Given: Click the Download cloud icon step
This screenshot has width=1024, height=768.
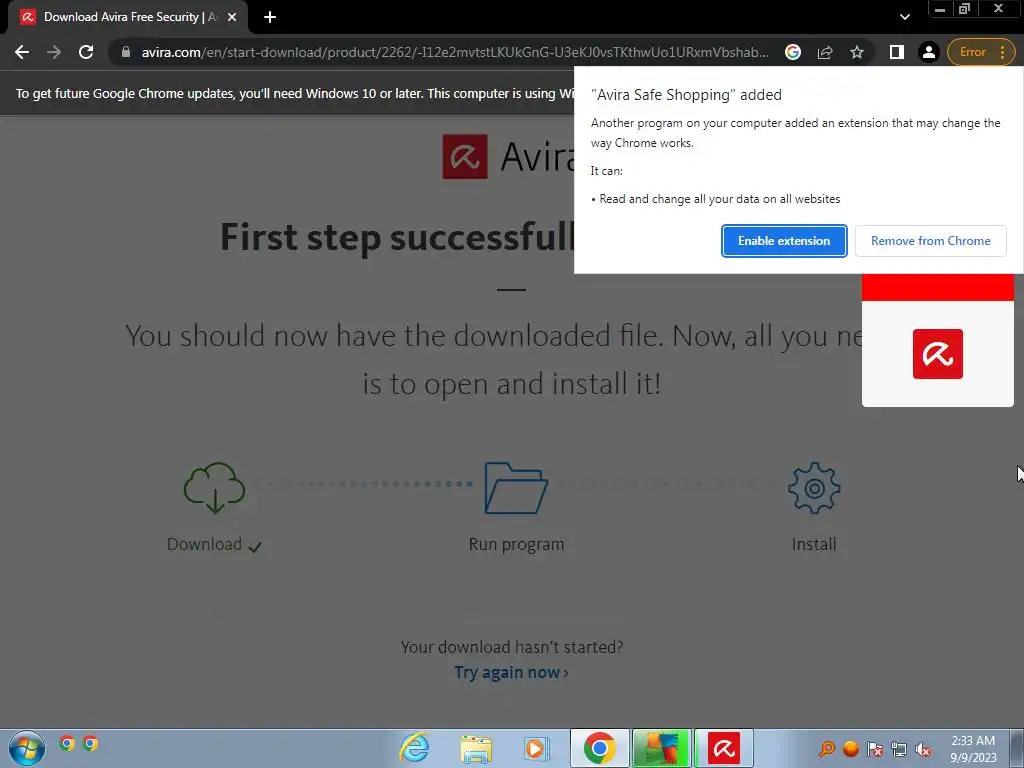Looking at the screenshot, I should [x=214, y=488].
